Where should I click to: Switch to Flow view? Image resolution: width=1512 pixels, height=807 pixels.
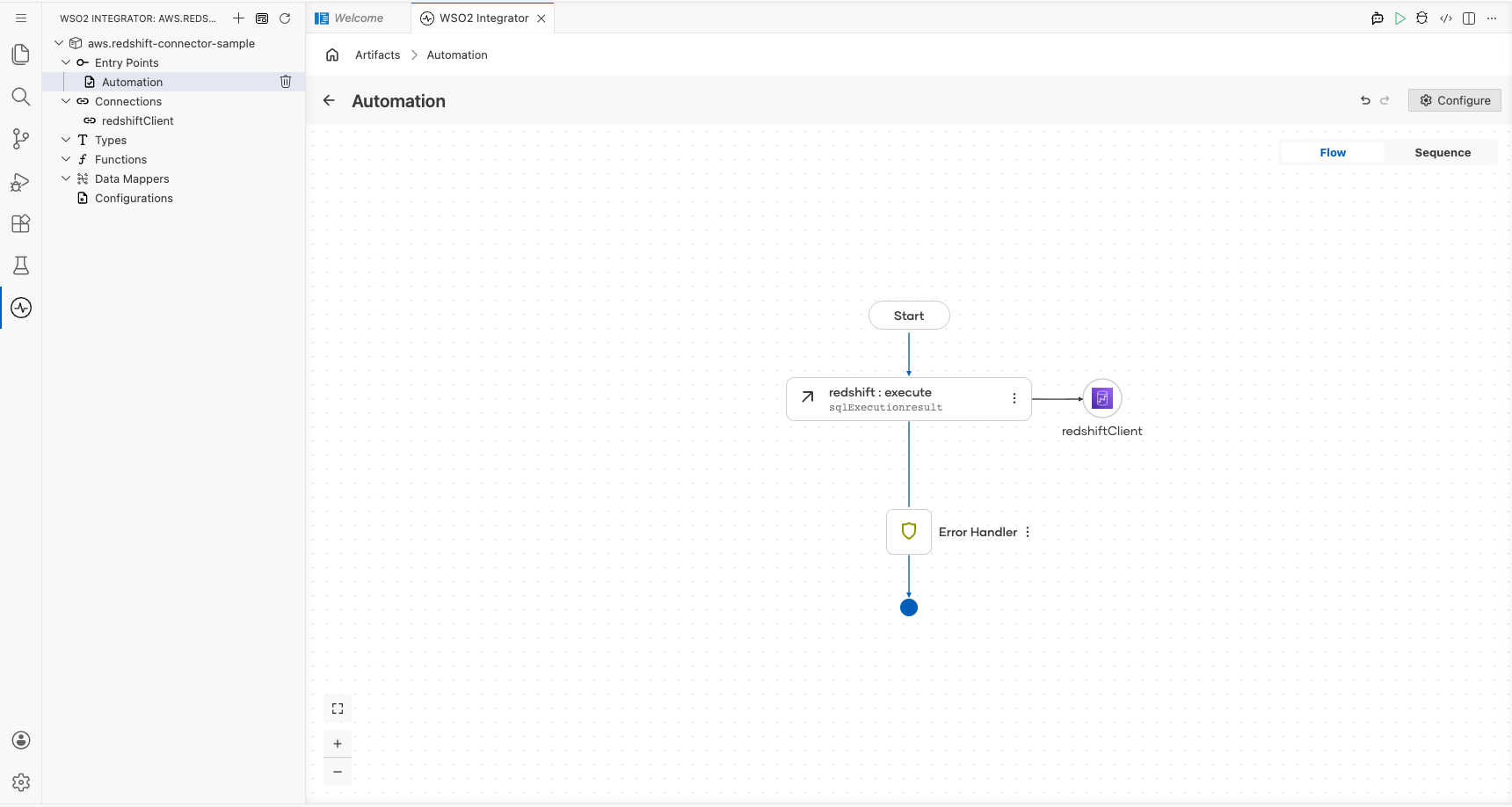click(1333, 152)
